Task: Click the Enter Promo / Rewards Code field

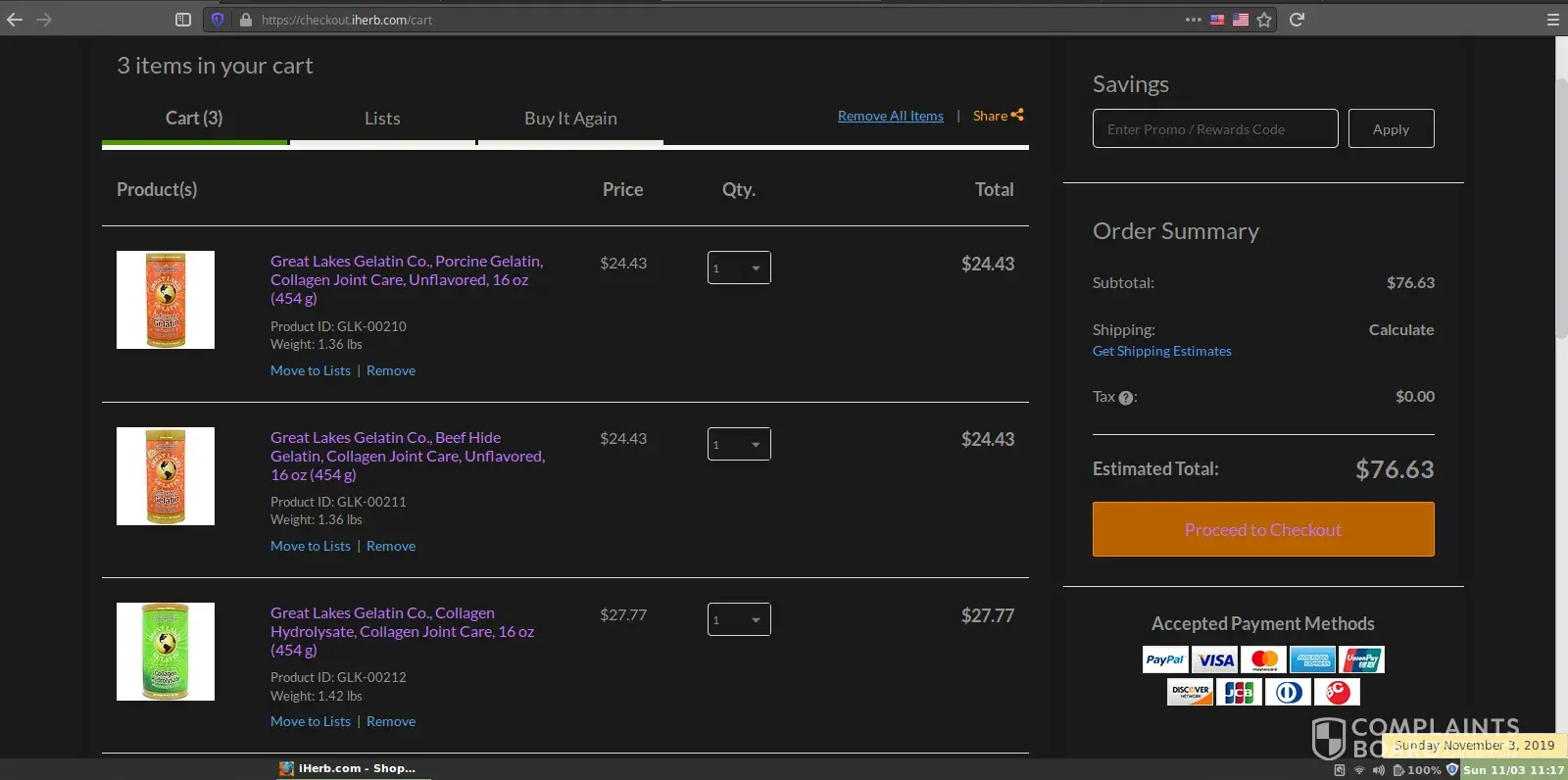Action: (1215, 128)
